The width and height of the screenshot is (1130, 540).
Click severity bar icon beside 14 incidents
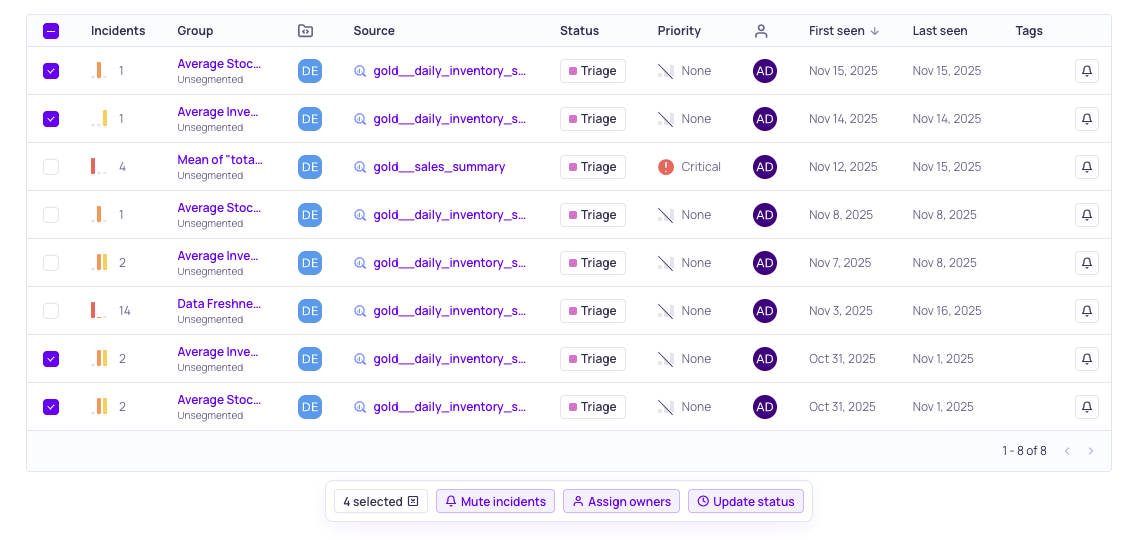click(99, 311)
